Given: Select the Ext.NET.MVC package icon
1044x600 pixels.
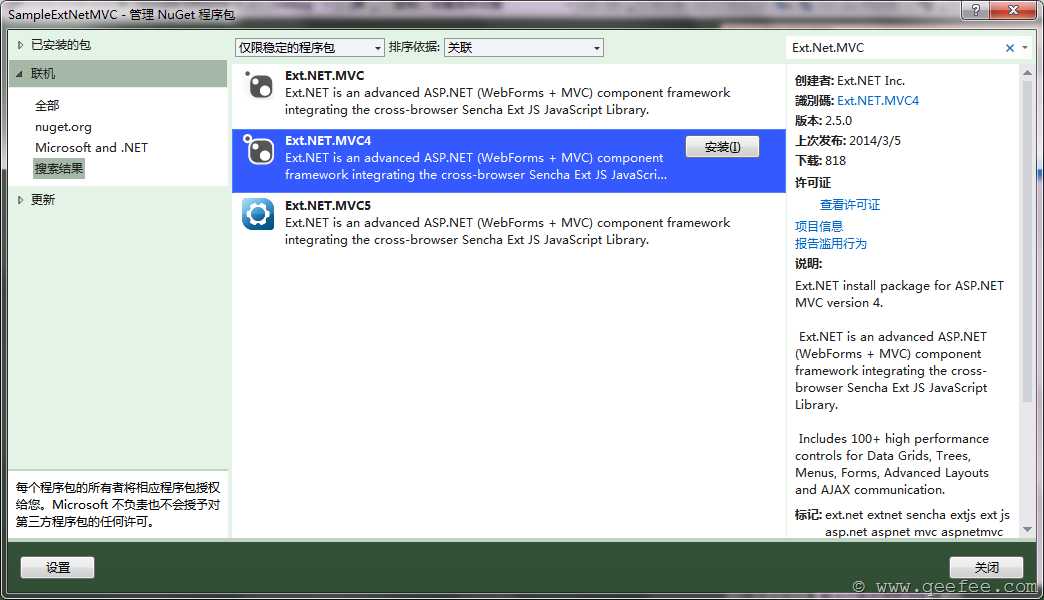Looking at the screenshot, I should [258, 85].
